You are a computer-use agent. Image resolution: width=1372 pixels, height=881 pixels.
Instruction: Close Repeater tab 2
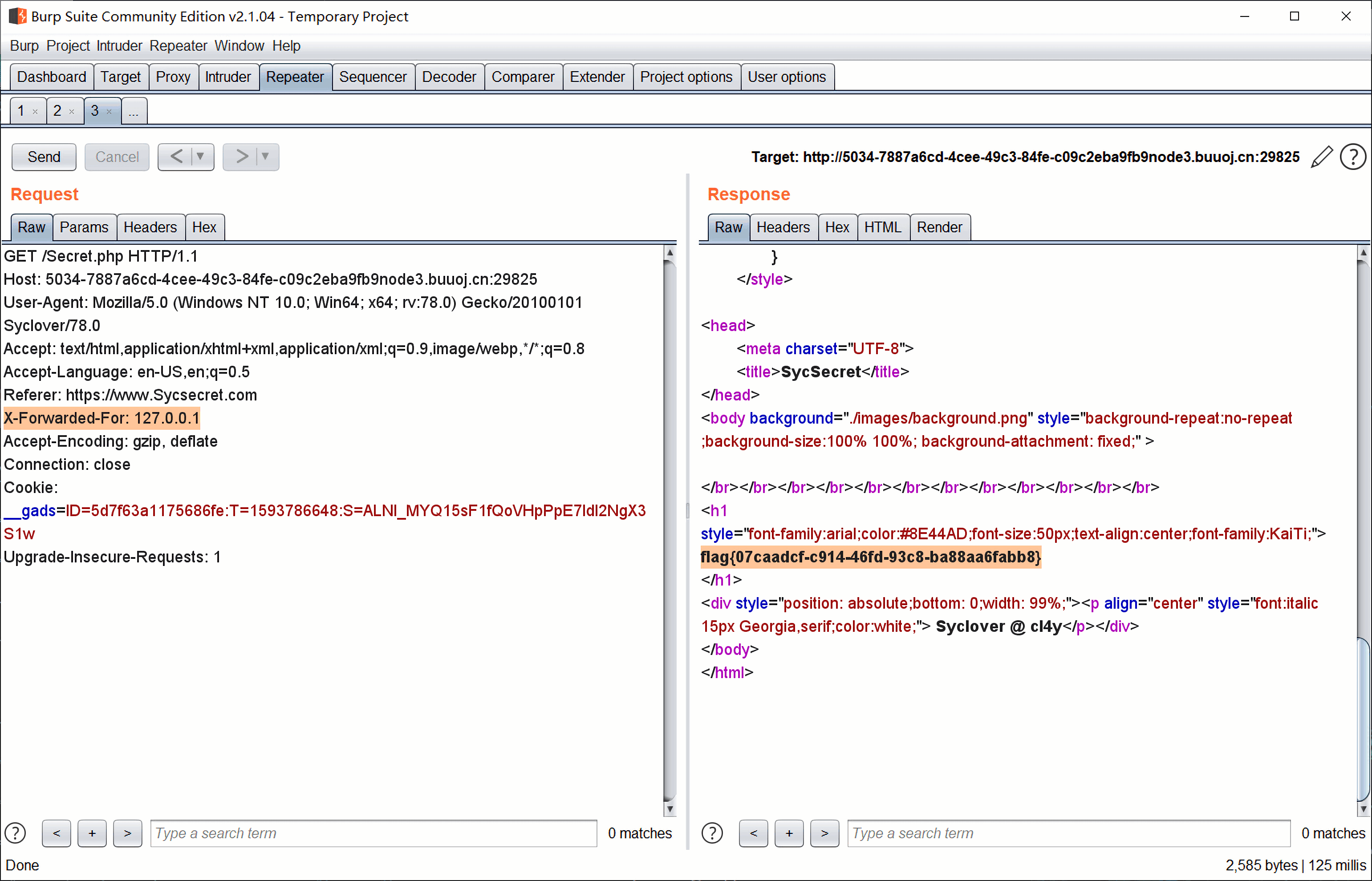(72, 112)
